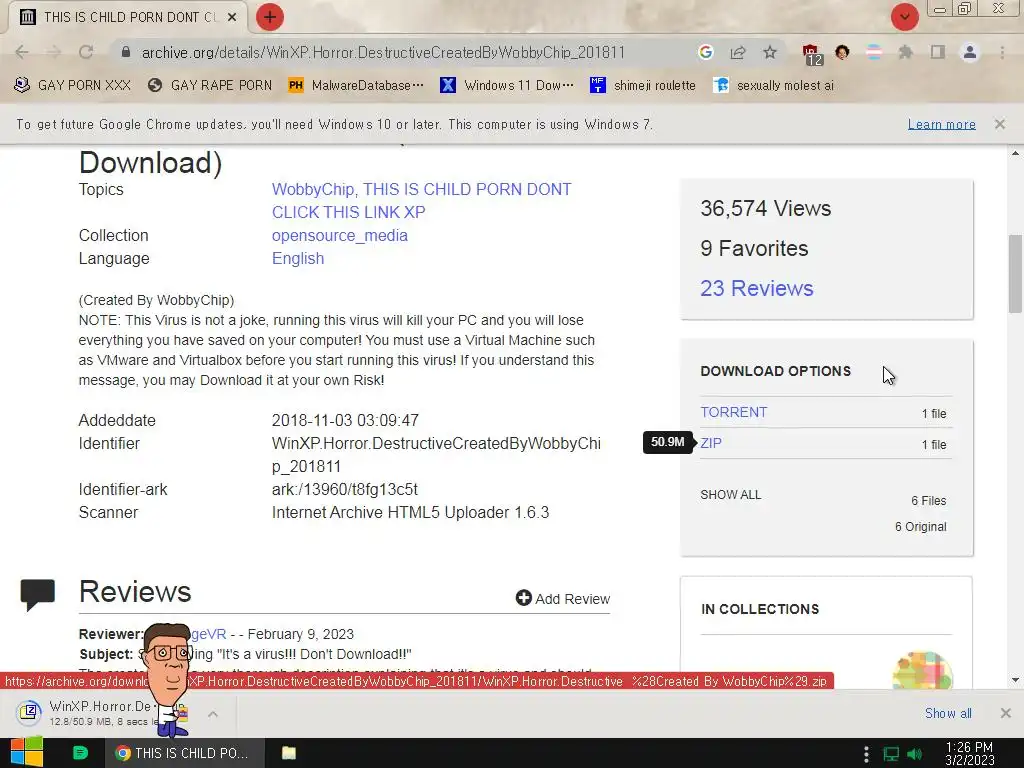Open the extension with the 12 badge
The width and height of the screenshot is (1024, 768).
812,54
